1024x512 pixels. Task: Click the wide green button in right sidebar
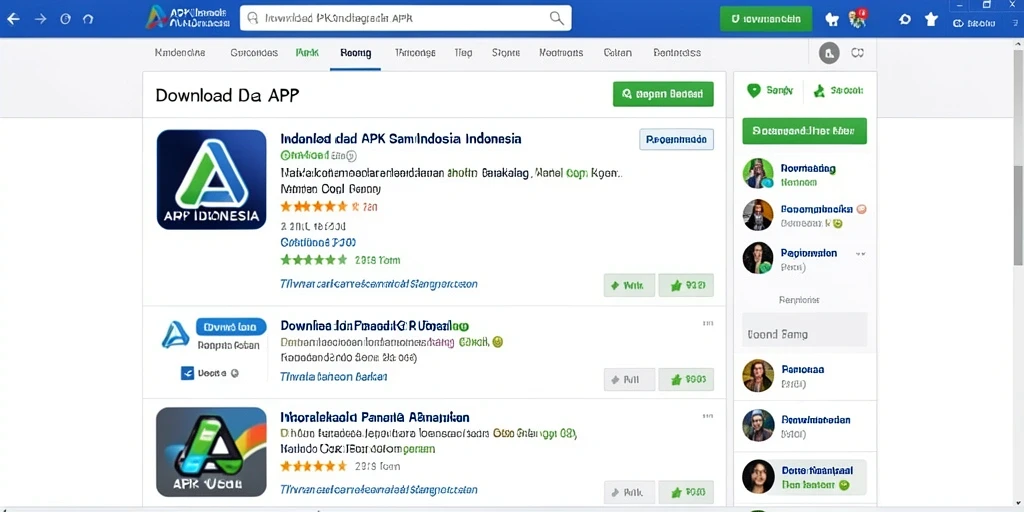[805, 131]
